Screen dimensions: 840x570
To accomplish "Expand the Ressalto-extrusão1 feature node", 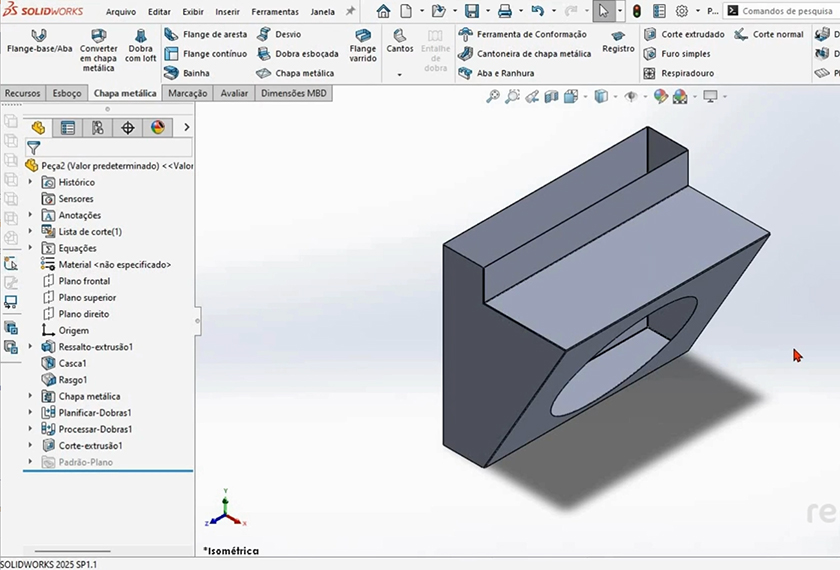I will (31, 347).
